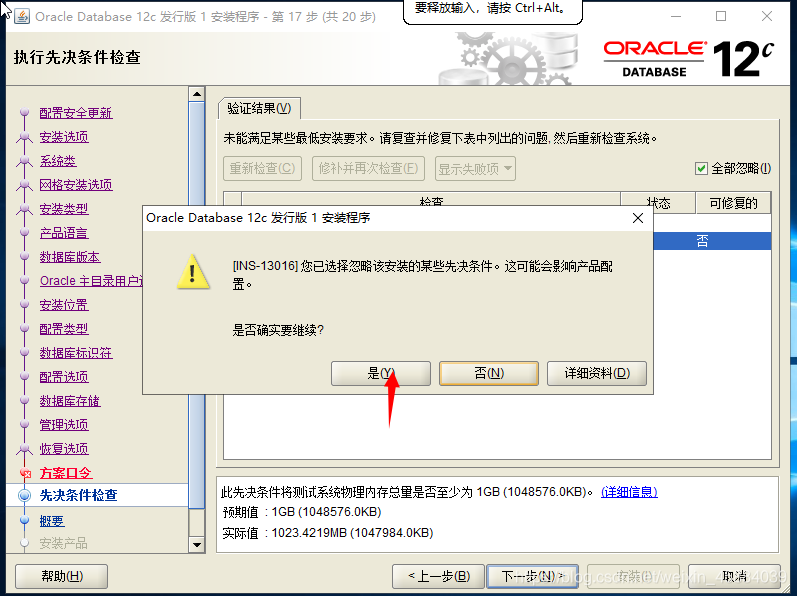Click step bullet beside 数据库标识符
Screen dimensions: 797x596
[x=24, y=352]
